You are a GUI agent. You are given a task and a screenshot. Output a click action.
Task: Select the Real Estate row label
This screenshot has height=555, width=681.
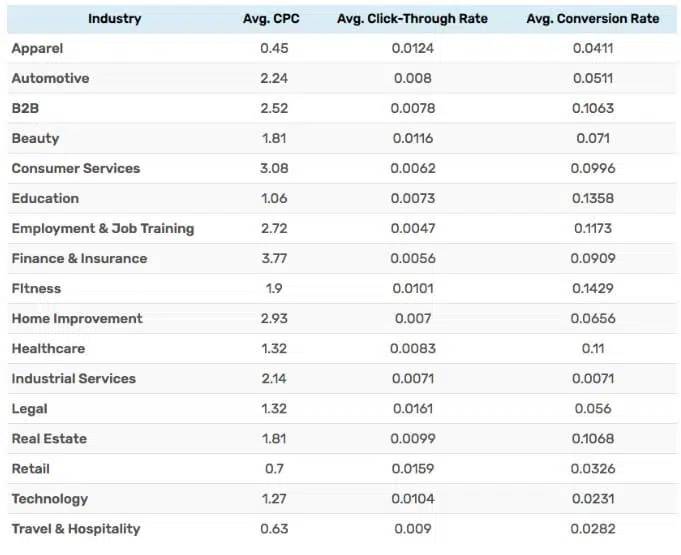(x=49, y=439)
